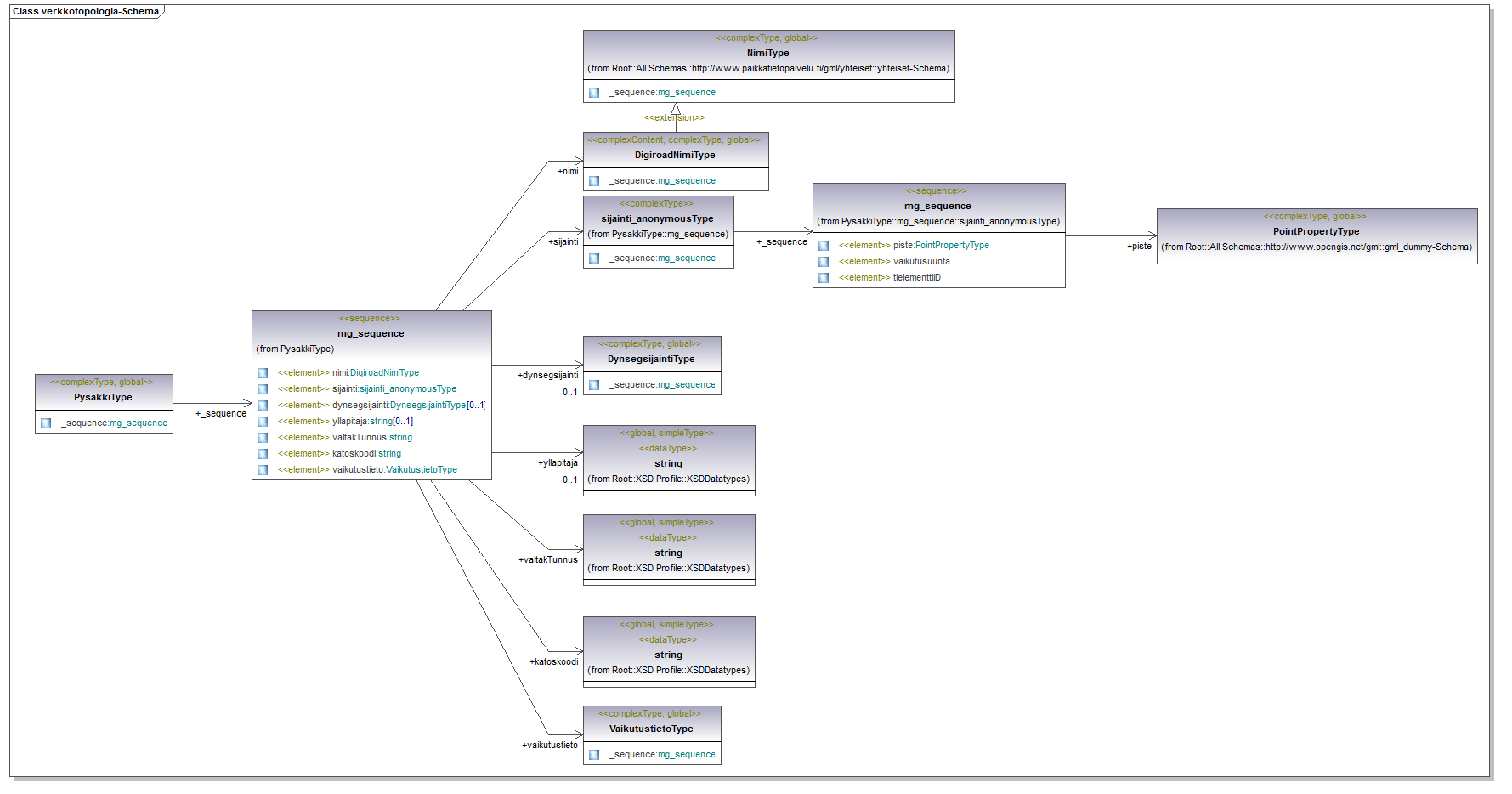1512x794 pixels.
Task: Click the +piste association label
Action: [1139, 247]
